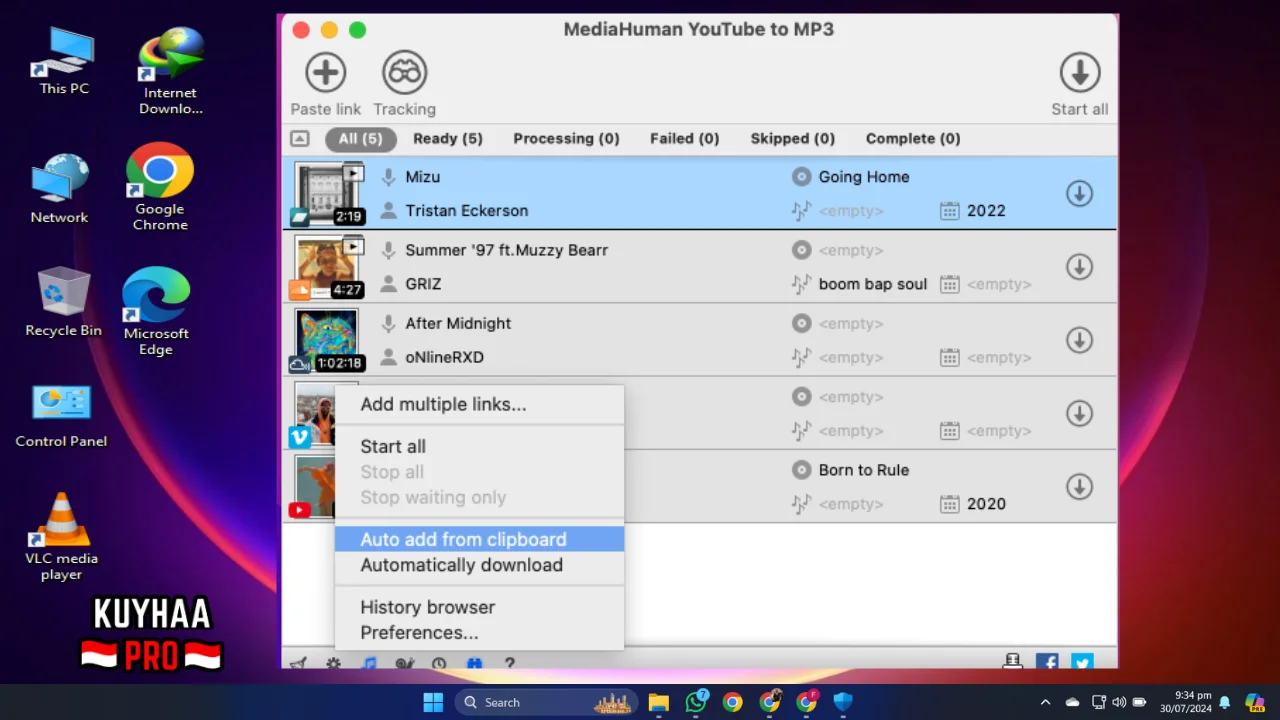Click the album text Going Home
This screenshot has height=720, width=1280.
pyautogui.click(x=864, y=177)
